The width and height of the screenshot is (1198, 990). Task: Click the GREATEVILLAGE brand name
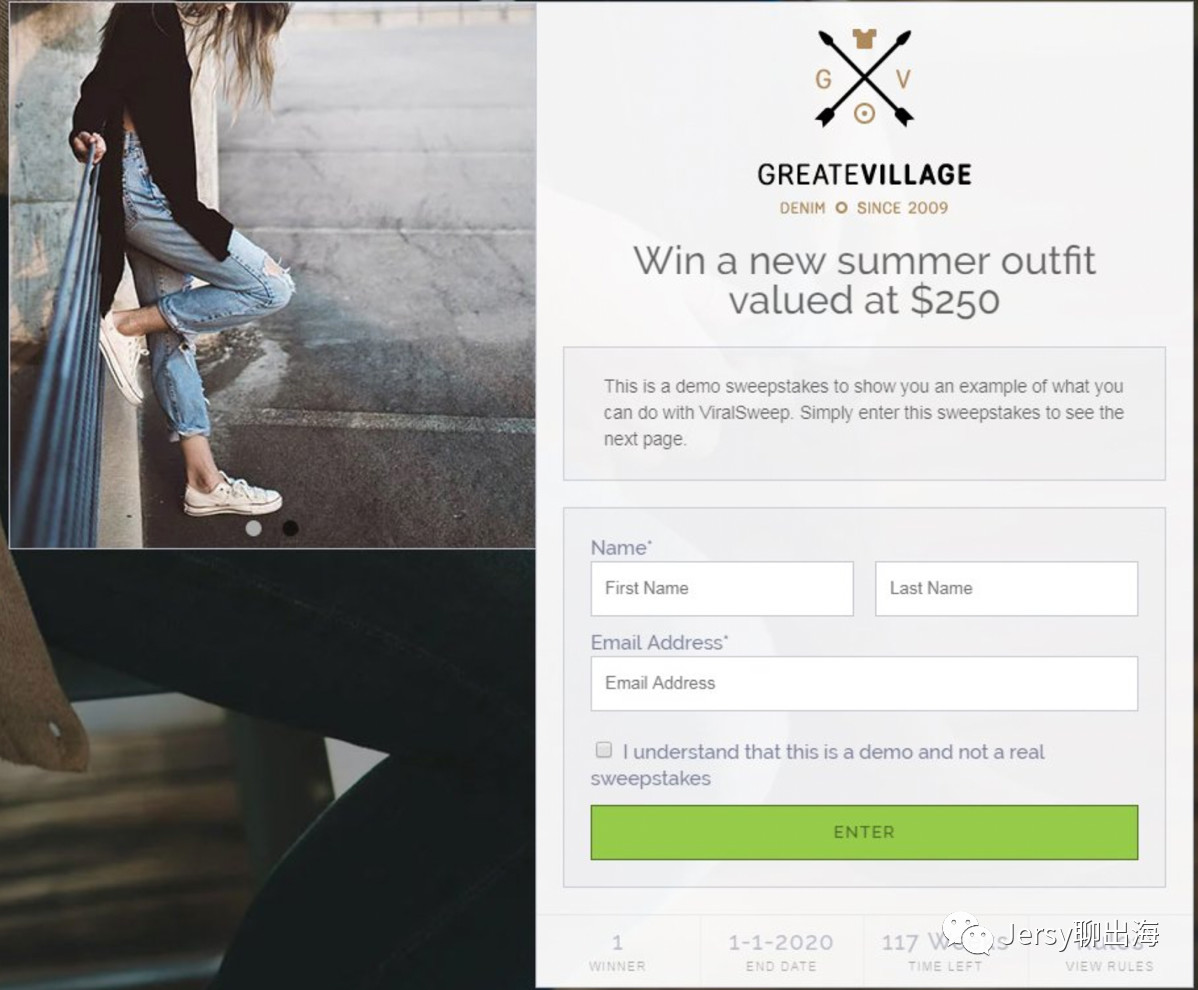(864, 175)
